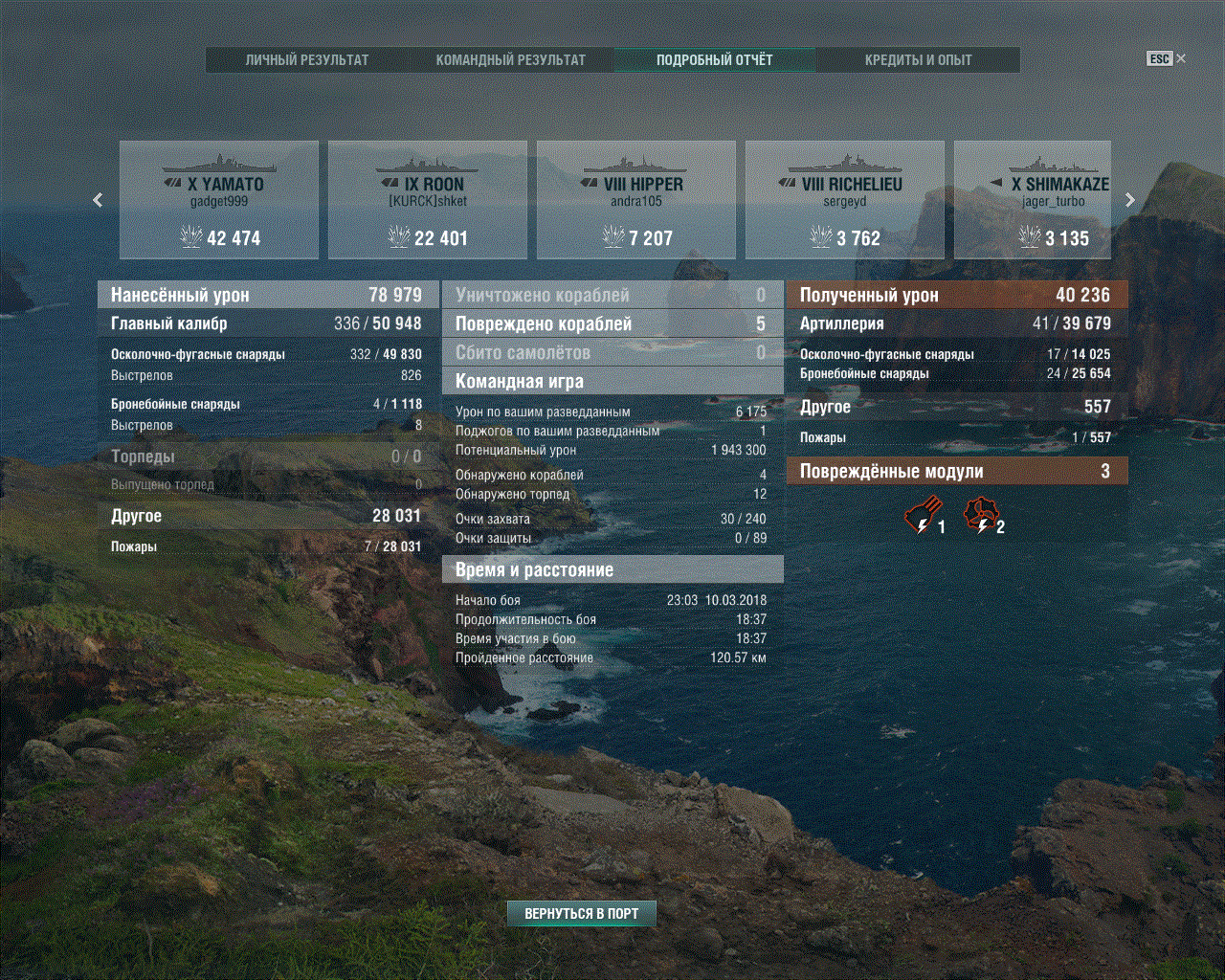
Task: Click the Бронебойные снаряды 4 / 1 118 row
Action: click(x=266, y=404)
